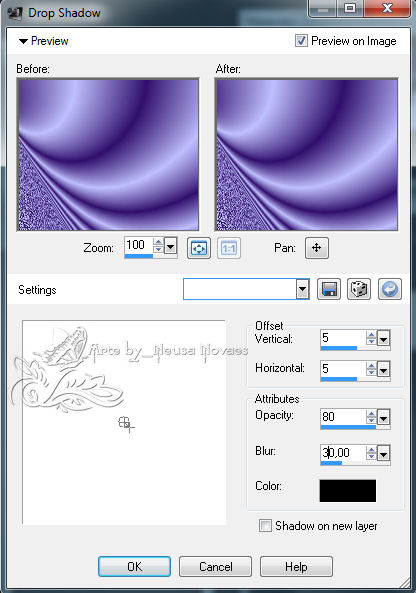Screen dimensions: 416x593
Task: Click the Cancel button
Action: [216, 566]
